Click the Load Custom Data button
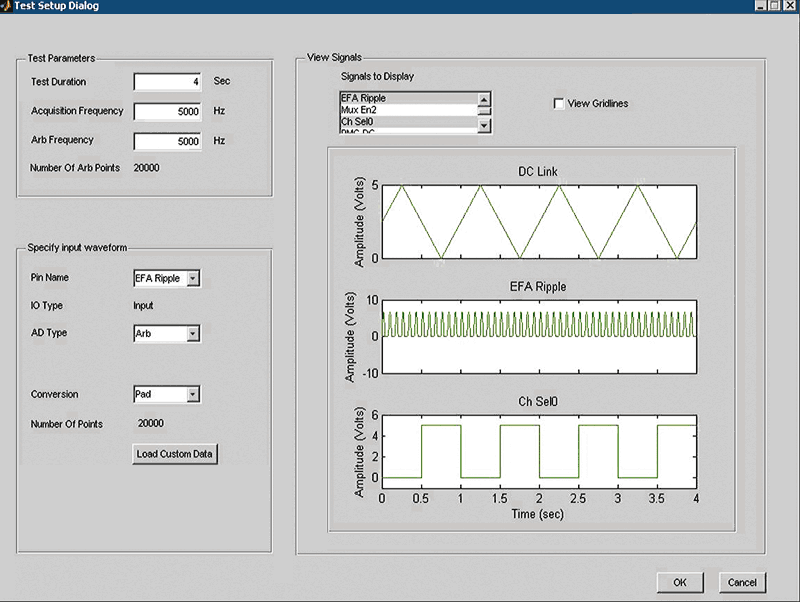This screenshot has width=800, height=602. pos(175,454)
